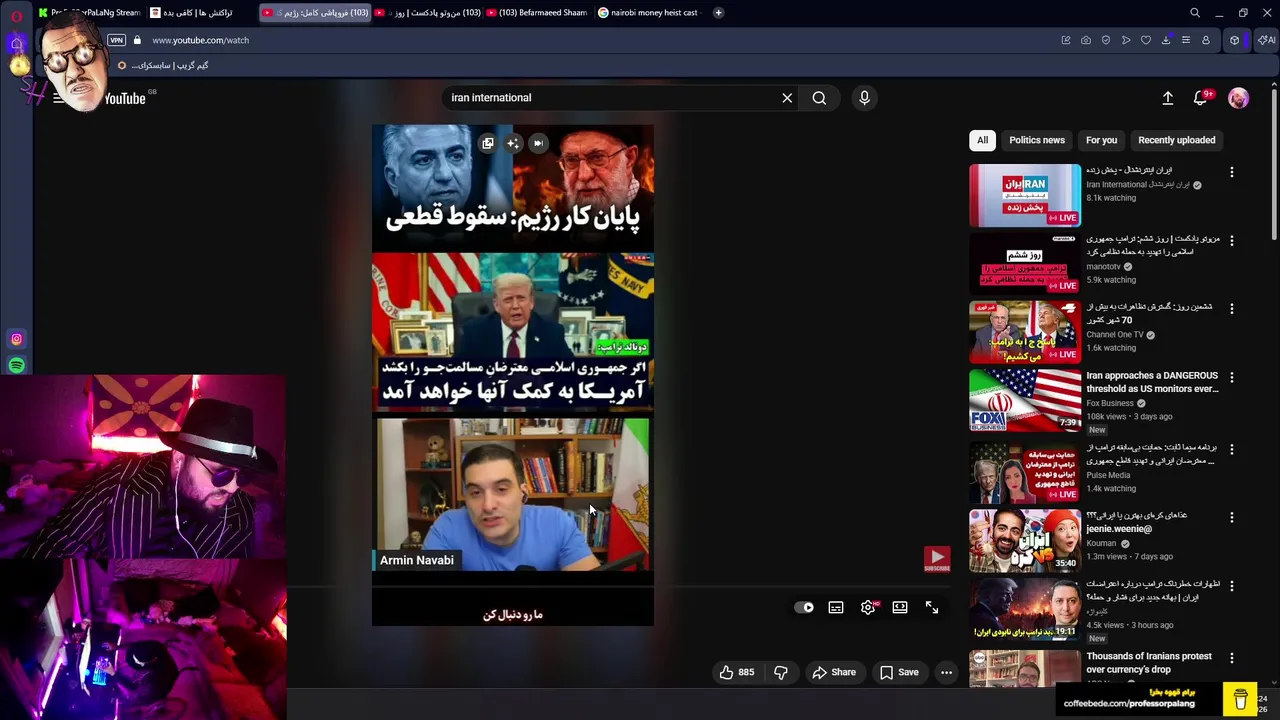Open the tab search magnifier in title bar
This screenshot has width=1280, height=720.
[1195, 13]
